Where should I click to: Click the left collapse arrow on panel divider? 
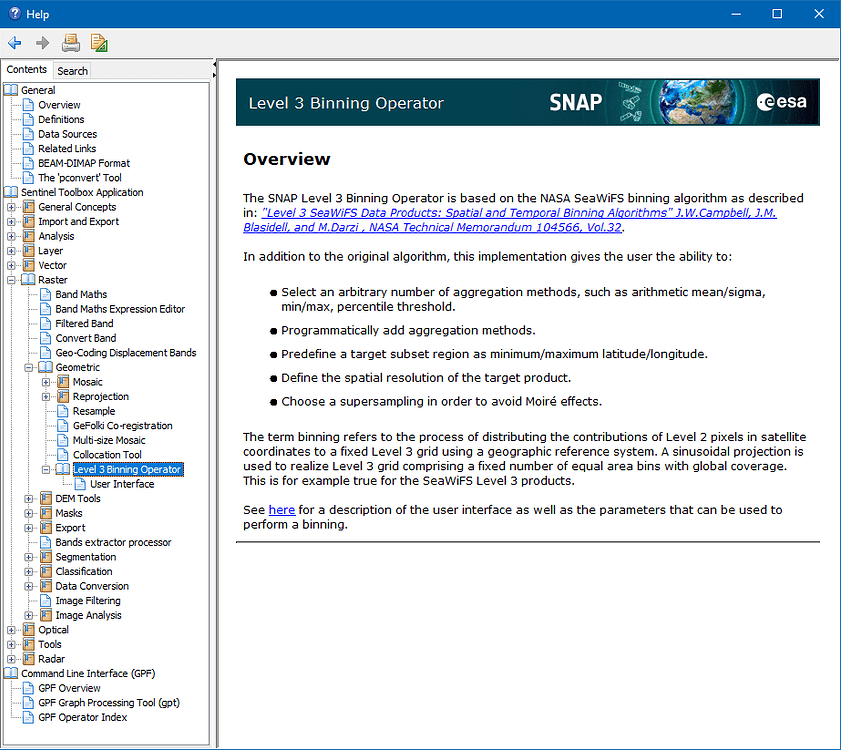[x=214, y=64]
